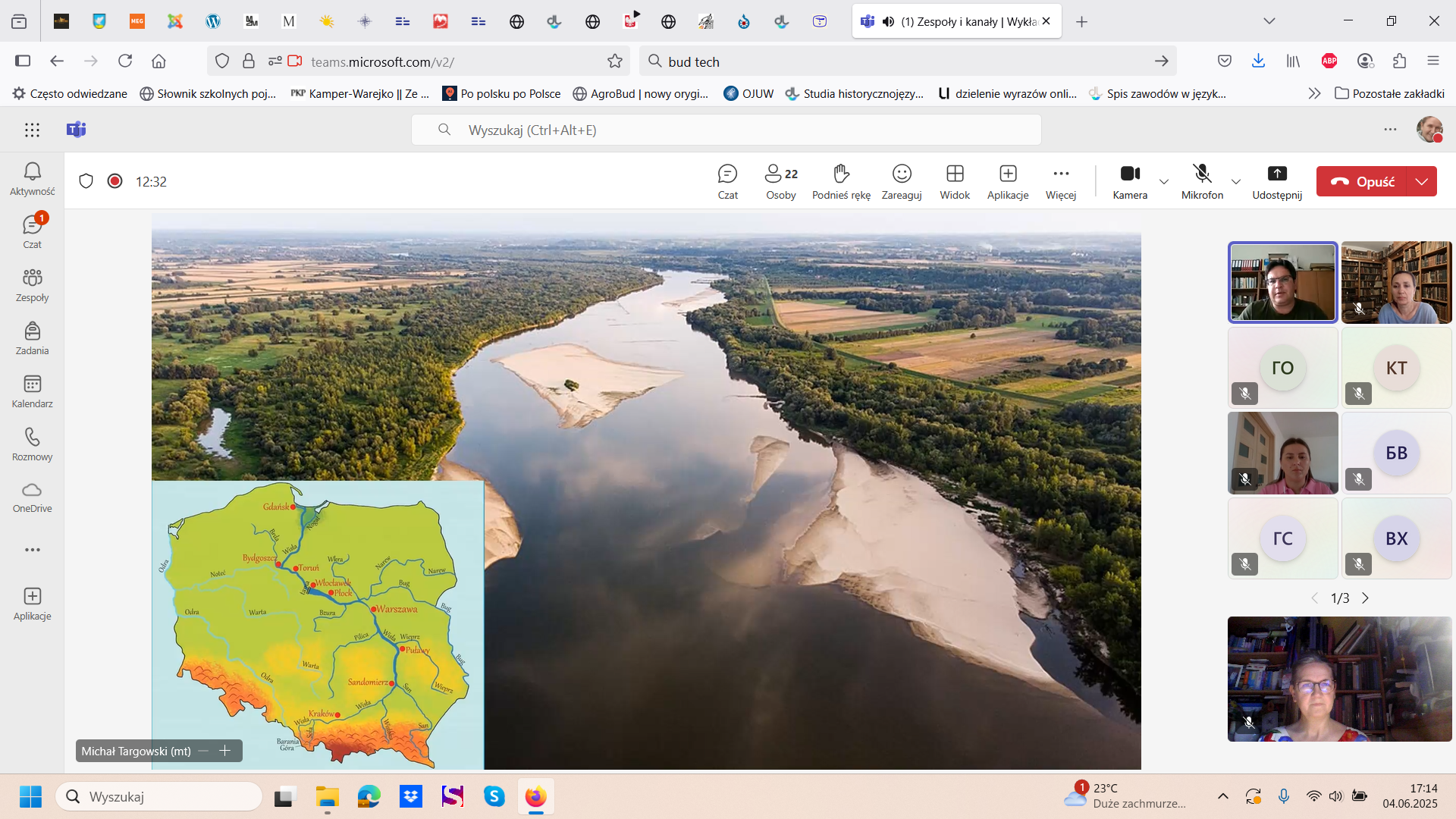The image size is (1456, 819).
Task: Open the Zespoły teams section
Action: coord(32,285)
